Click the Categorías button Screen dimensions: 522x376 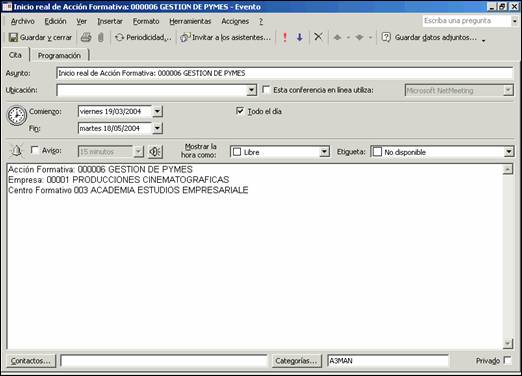pos(296,361)
